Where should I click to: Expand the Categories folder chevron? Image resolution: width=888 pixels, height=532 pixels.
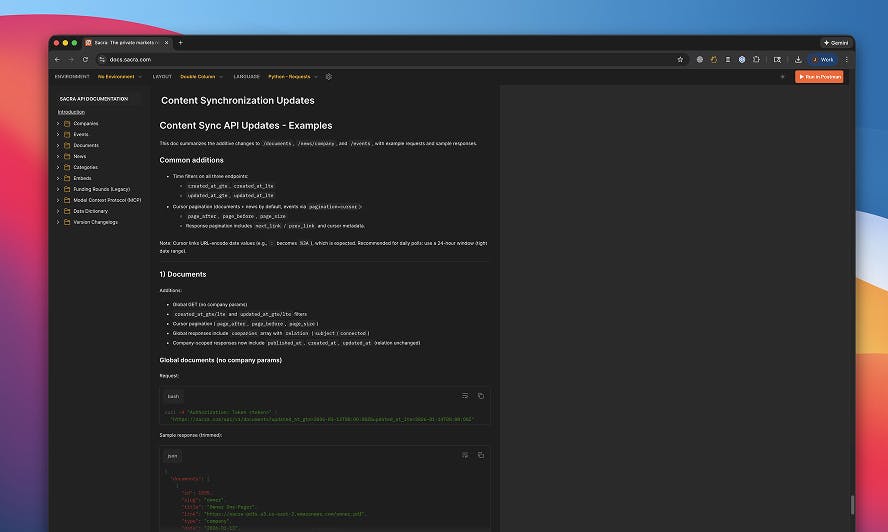[x=58, y=167]
